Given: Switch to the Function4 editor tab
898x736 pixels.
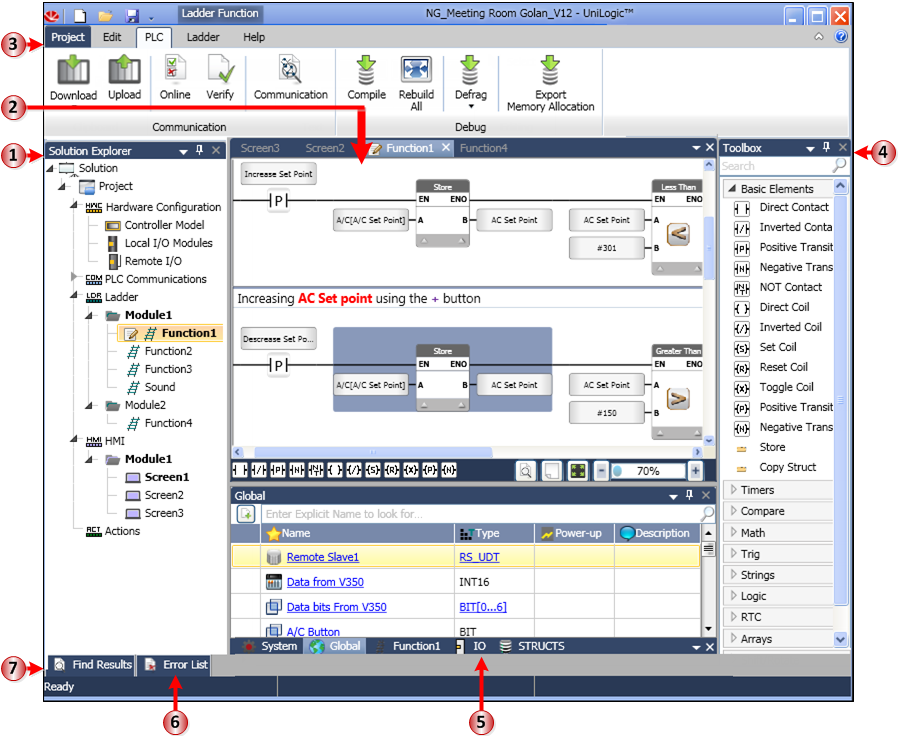Looking at the screenshot, I should [x=483, y=148].
